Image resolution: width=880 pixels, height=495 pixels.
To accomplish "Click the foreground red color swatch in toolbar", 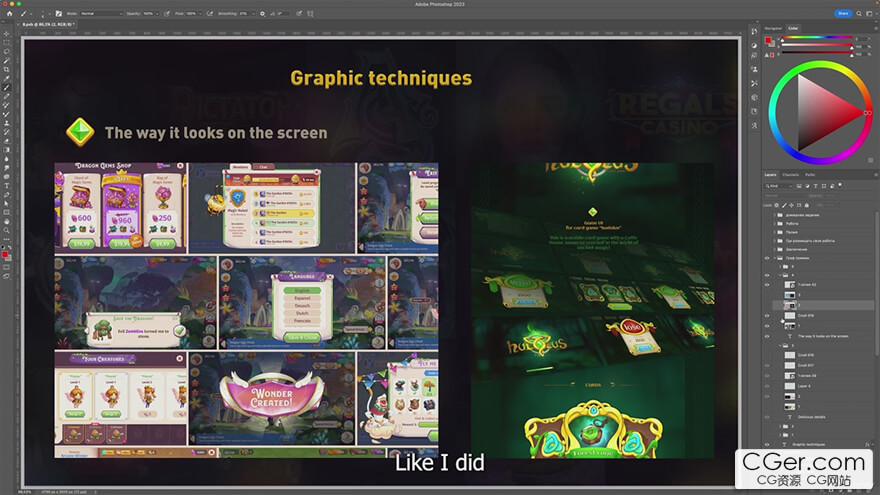I will [x=5, y=255].
